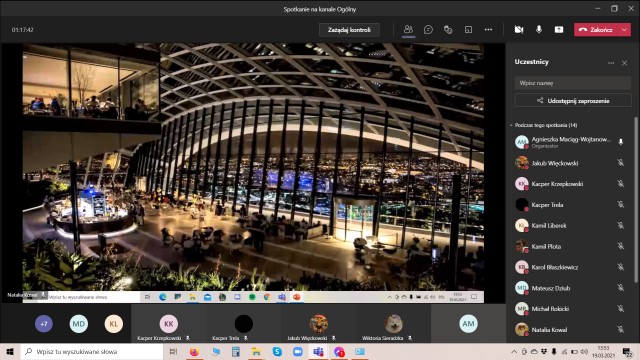This screenshot has width=640, height=360.
Task: Click the Windows taskbar search box
Action: tap(92, 351)
